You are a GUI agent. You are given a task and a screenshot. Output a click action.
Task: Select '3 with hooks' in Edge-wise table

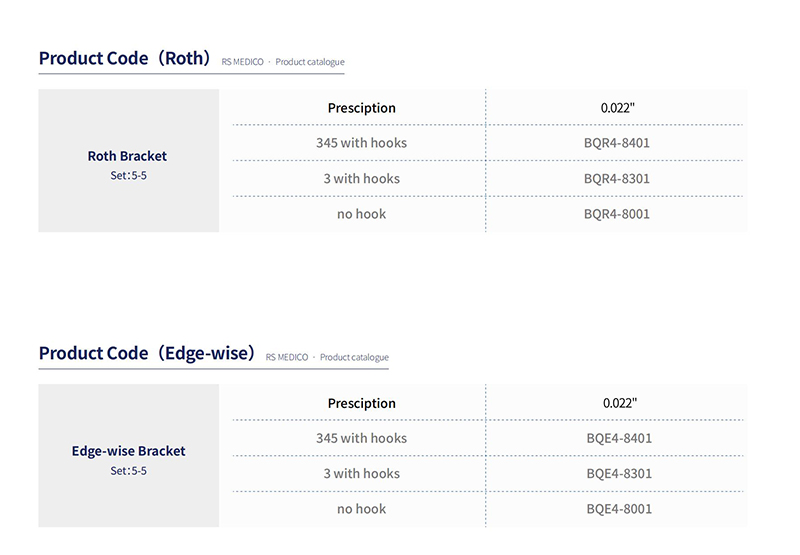pyautogui.click(x=361, y=473)
